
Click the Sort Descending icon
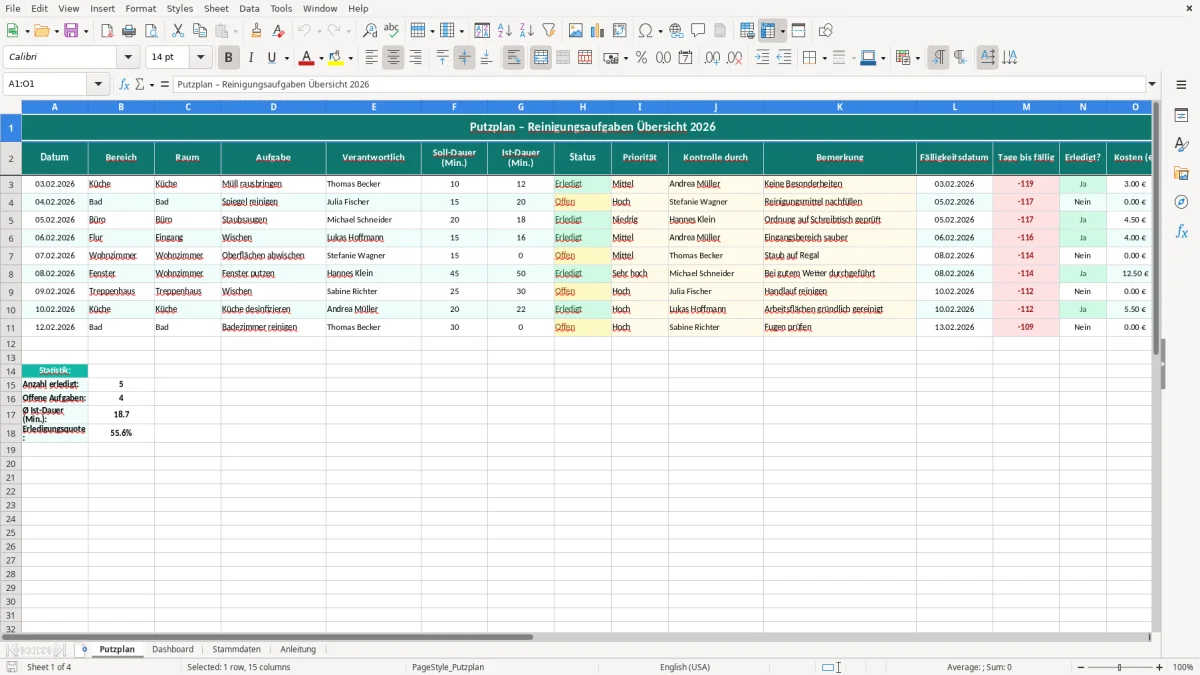(526, 31)
